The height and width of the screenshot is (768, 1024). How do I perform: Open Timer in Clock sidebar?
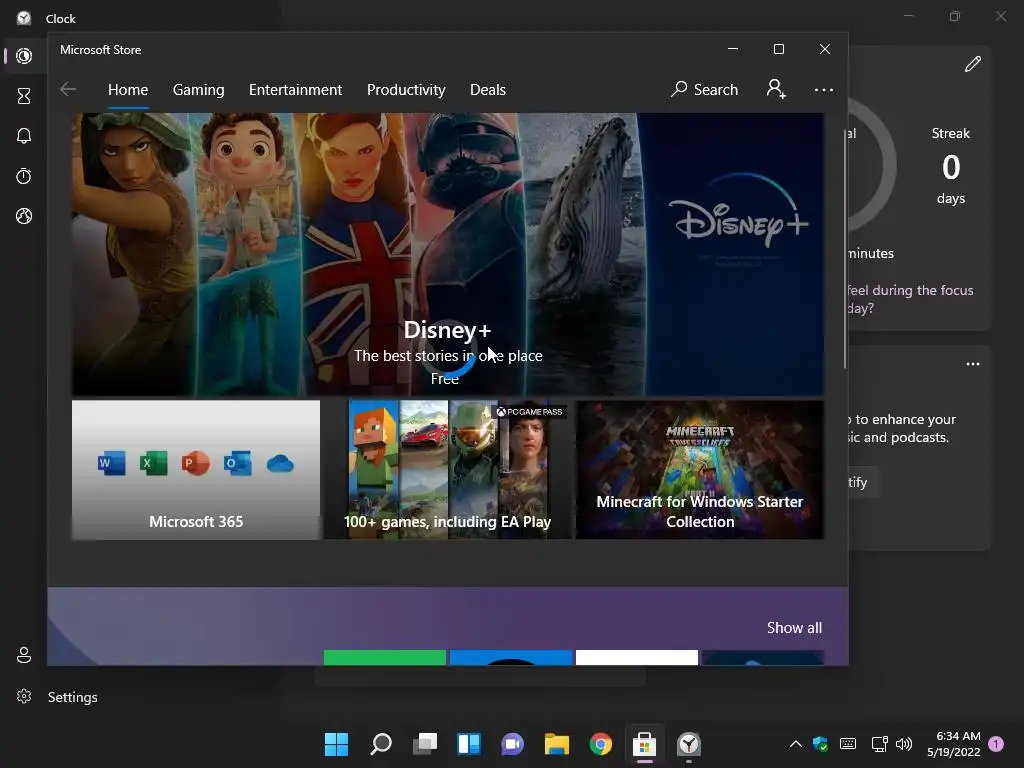pyautogui.click(x=24, y=97)
